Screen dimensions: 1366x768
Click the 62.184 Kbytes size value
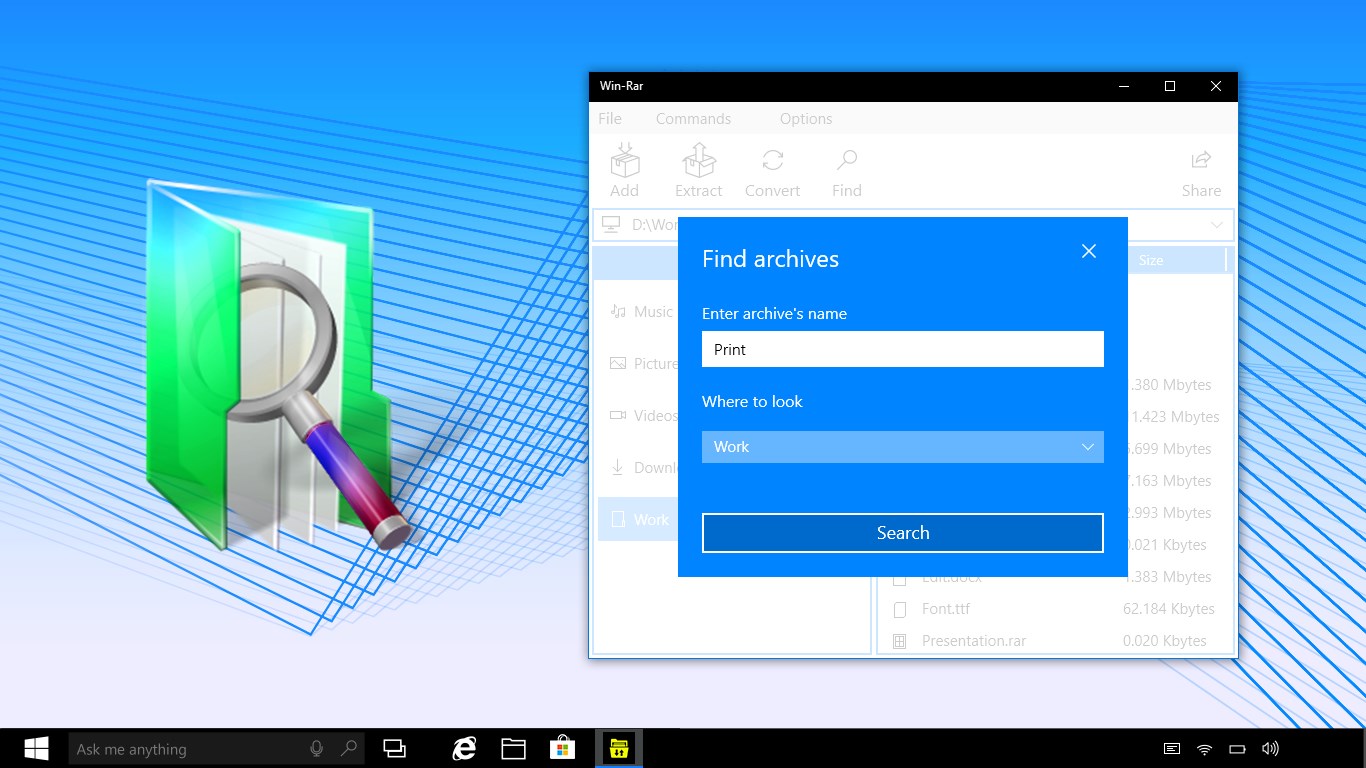[x=1169, y=609]
